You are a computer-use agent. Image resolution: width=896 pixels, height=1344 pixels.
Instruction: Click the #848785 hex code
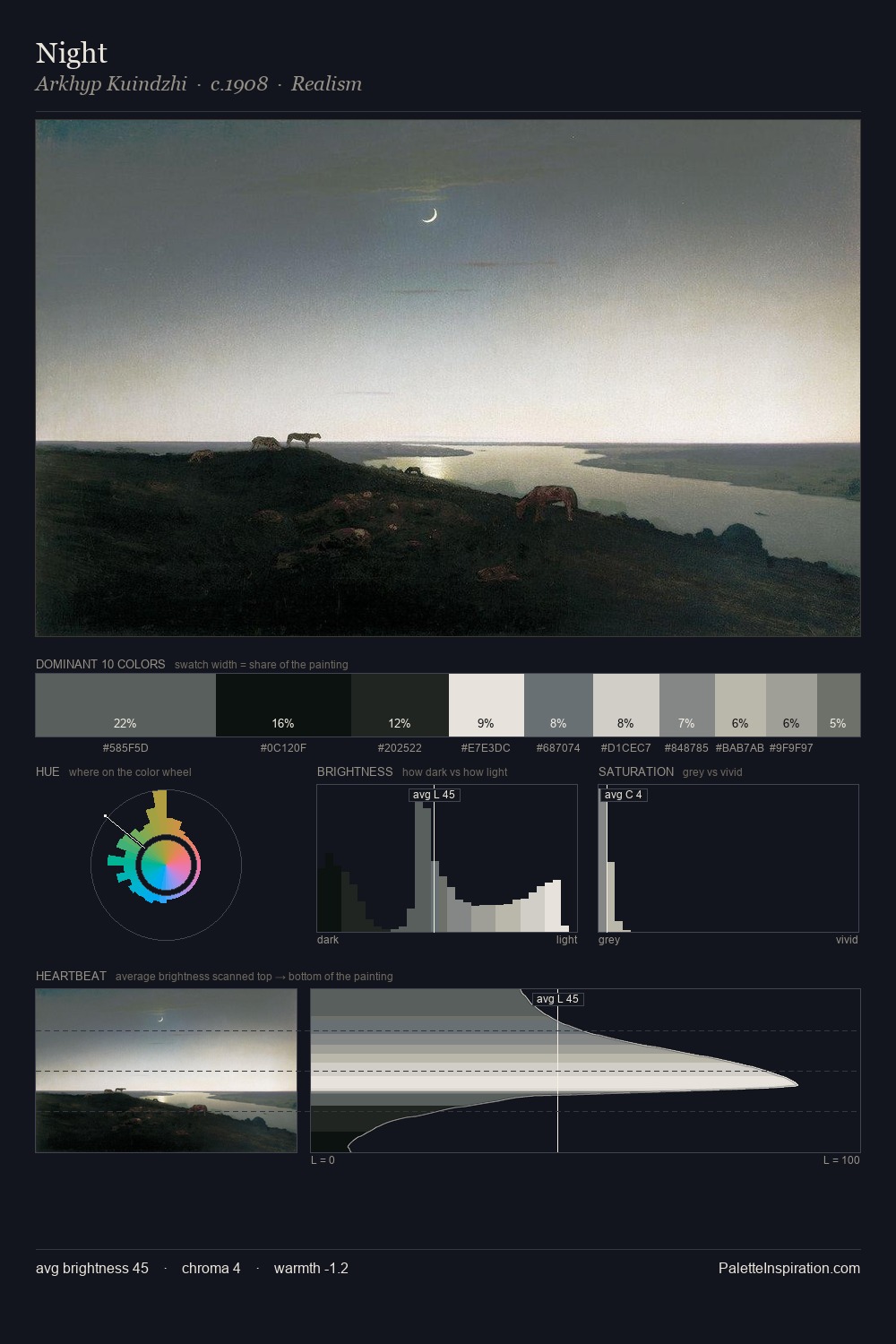pyautogui.click(x=686, y=747)
